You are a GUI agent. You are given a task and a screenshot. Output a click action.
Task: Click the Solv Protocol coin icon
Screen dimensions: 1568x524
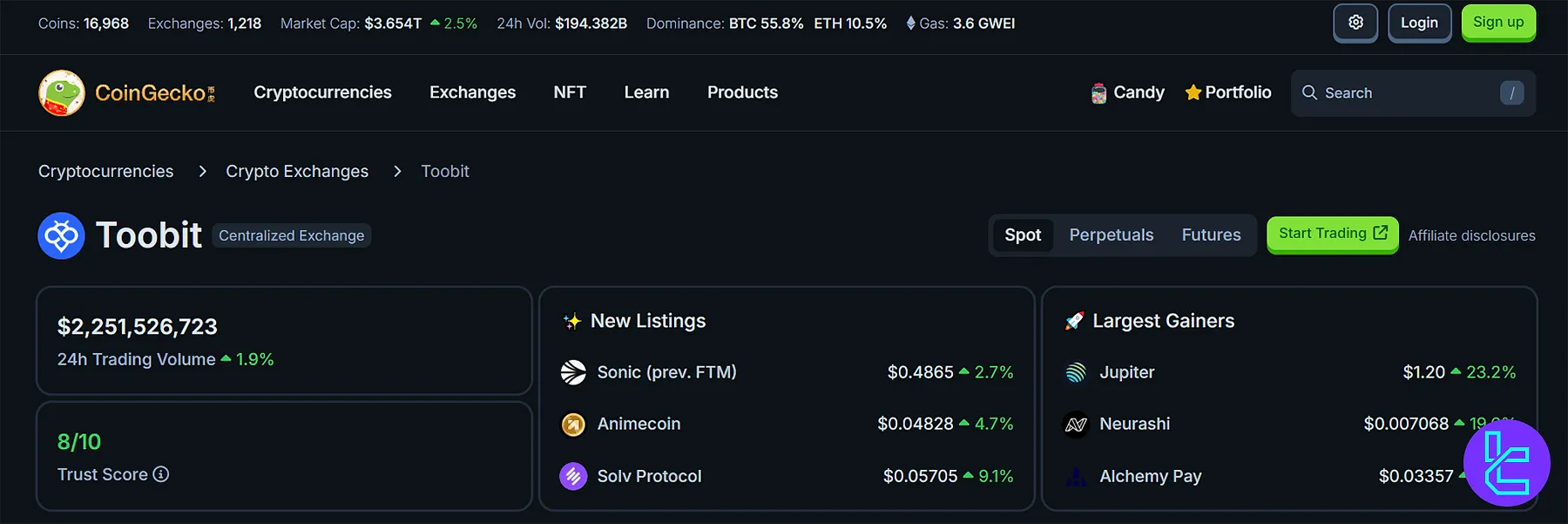tap(573, 476)
